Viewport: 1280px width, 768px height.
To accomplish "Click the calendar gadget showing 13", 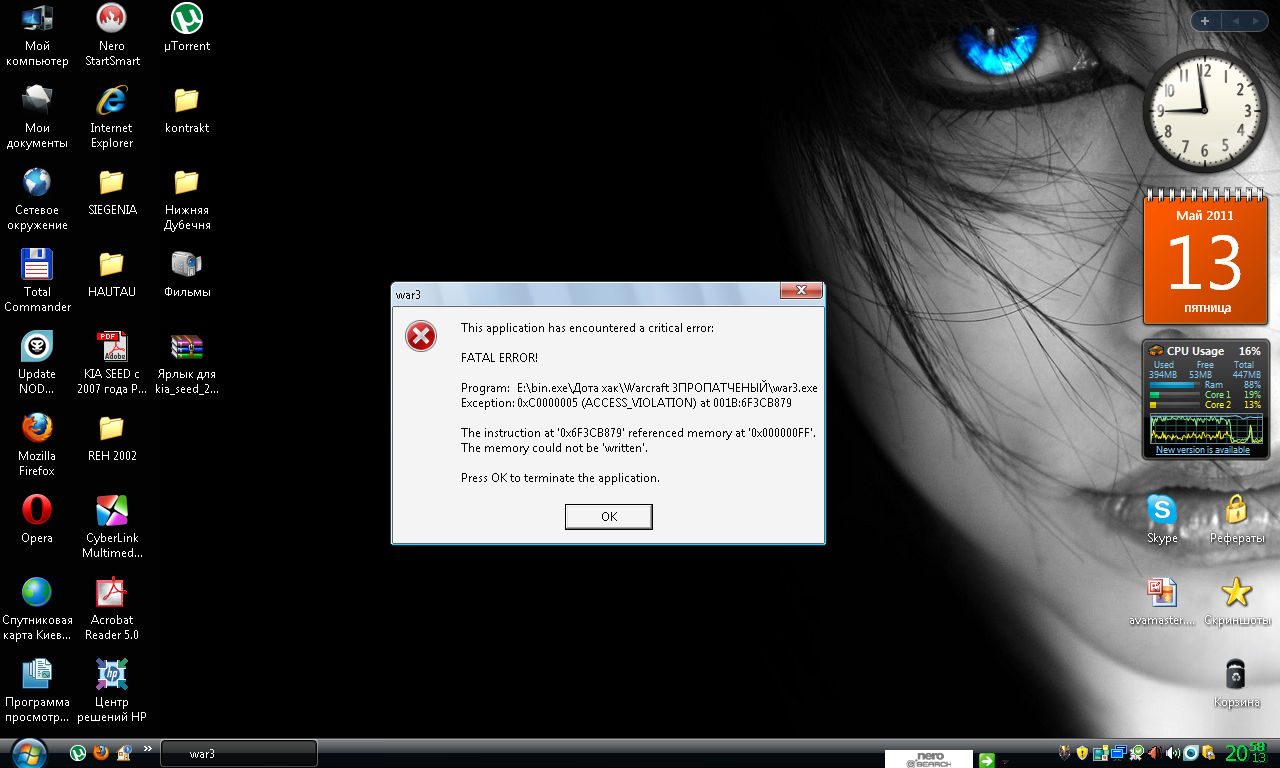I will [1205, 256].
